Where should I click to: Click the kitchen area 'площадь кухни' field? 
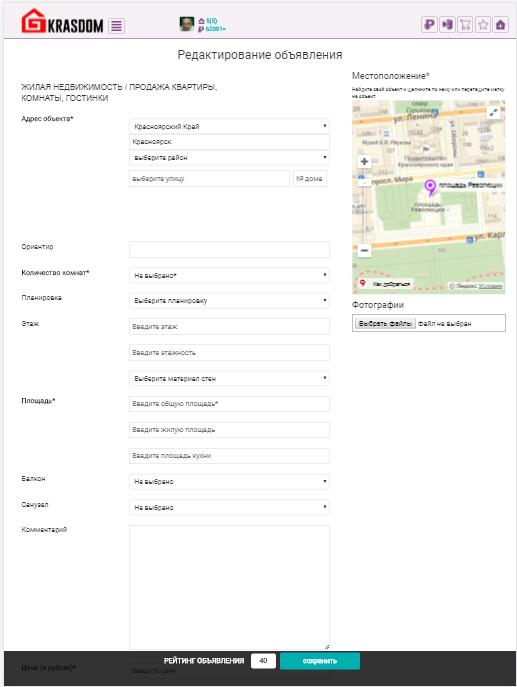229,456
